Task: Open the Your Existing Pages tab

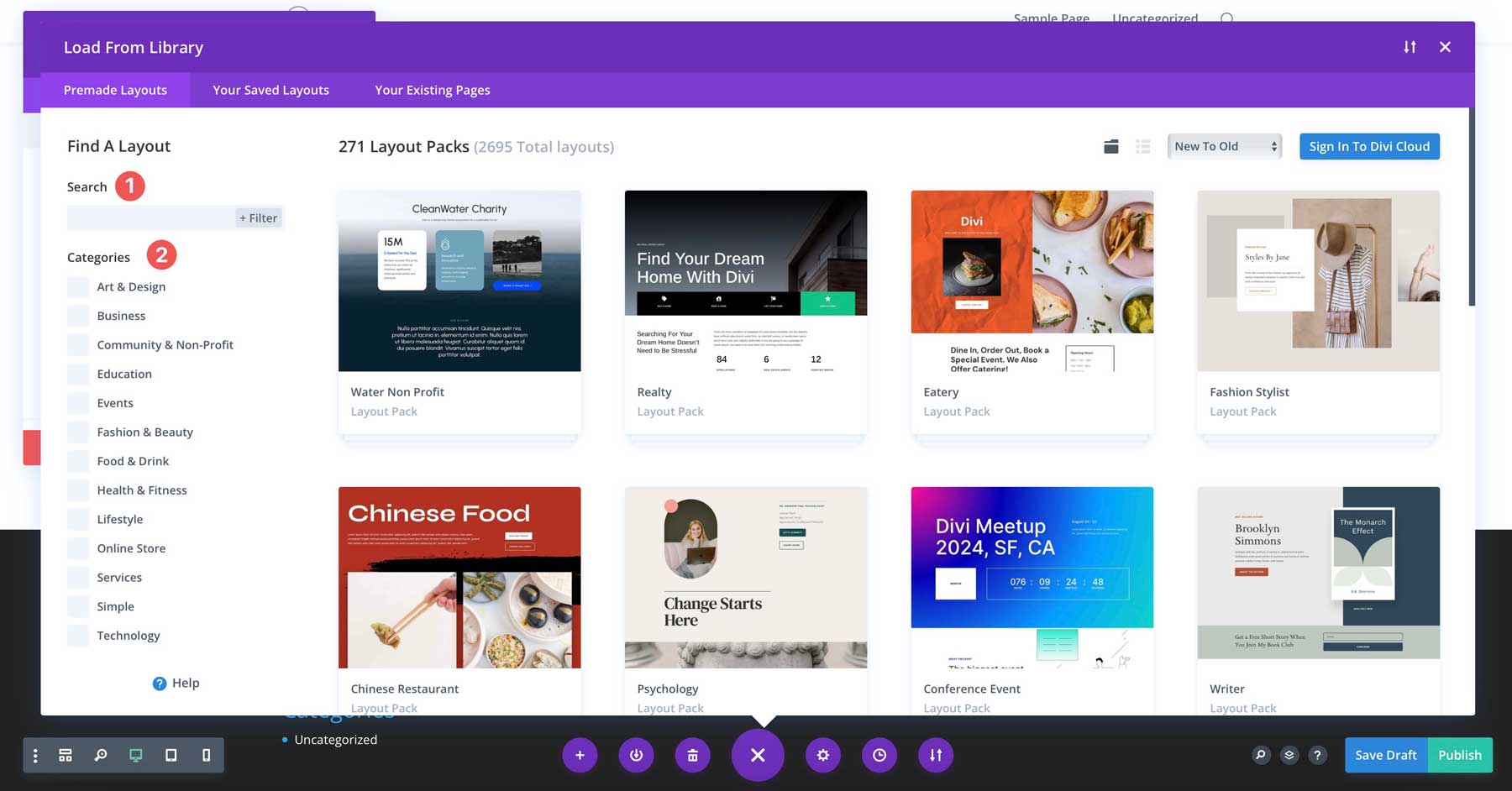Action: pos(433,90)
